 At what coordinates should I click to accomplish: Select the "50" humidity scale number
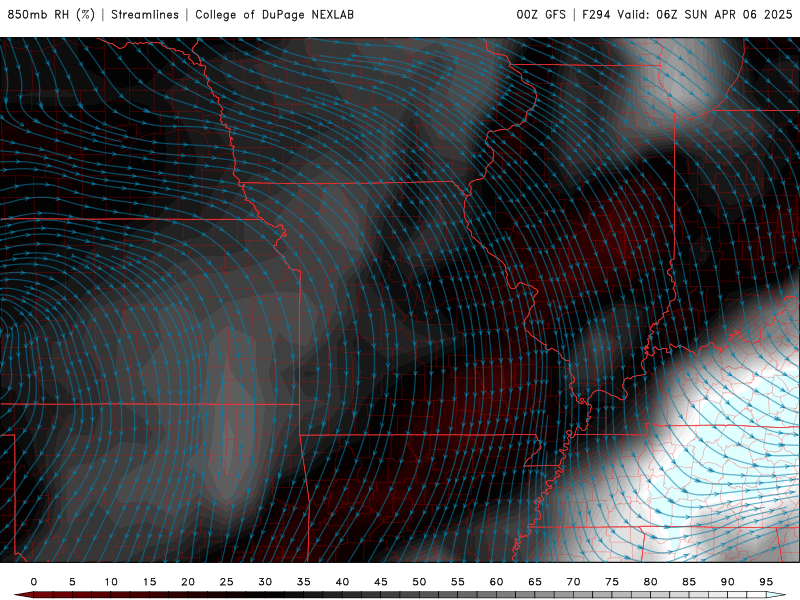[x=419, y=582]
